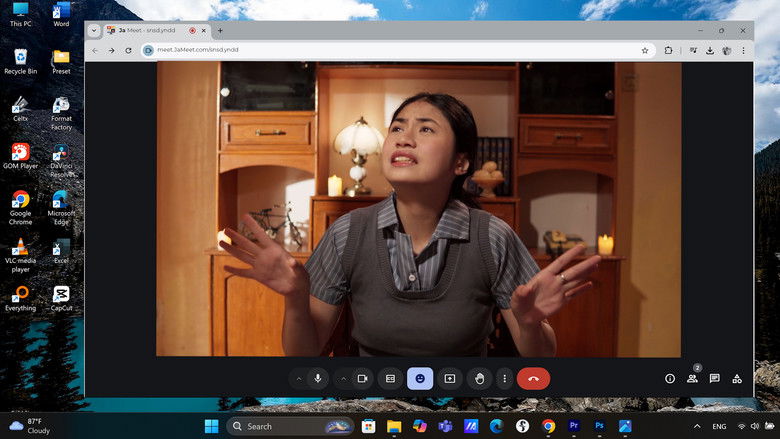Hang up with the red leave call button
Screen dimensions: 780x439
click(x=533, y=379)
